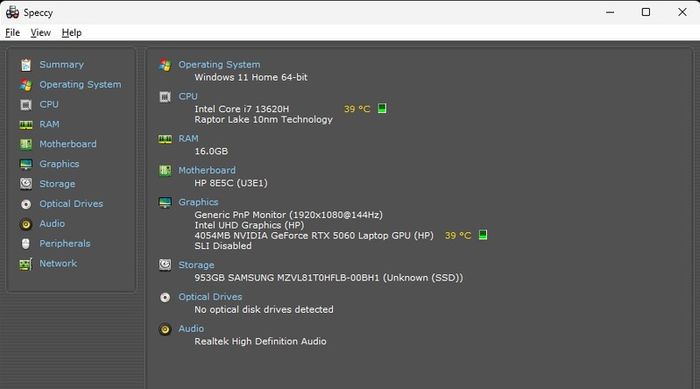Click the Windows flag icon beside Operating System heading
Viewport: 700px width, 389px height.
coord(165,65)
